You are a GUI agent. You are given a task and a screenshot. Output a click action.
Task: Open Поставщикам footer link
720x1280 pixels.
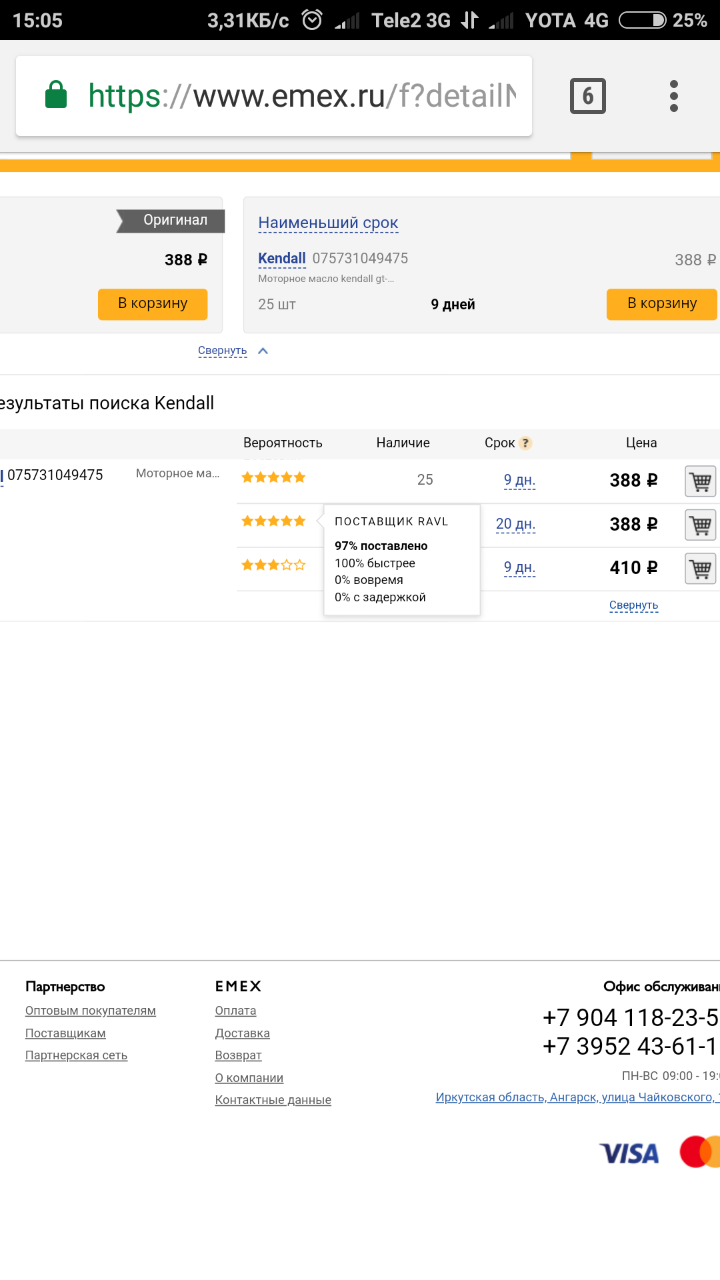coord(65,1033)
